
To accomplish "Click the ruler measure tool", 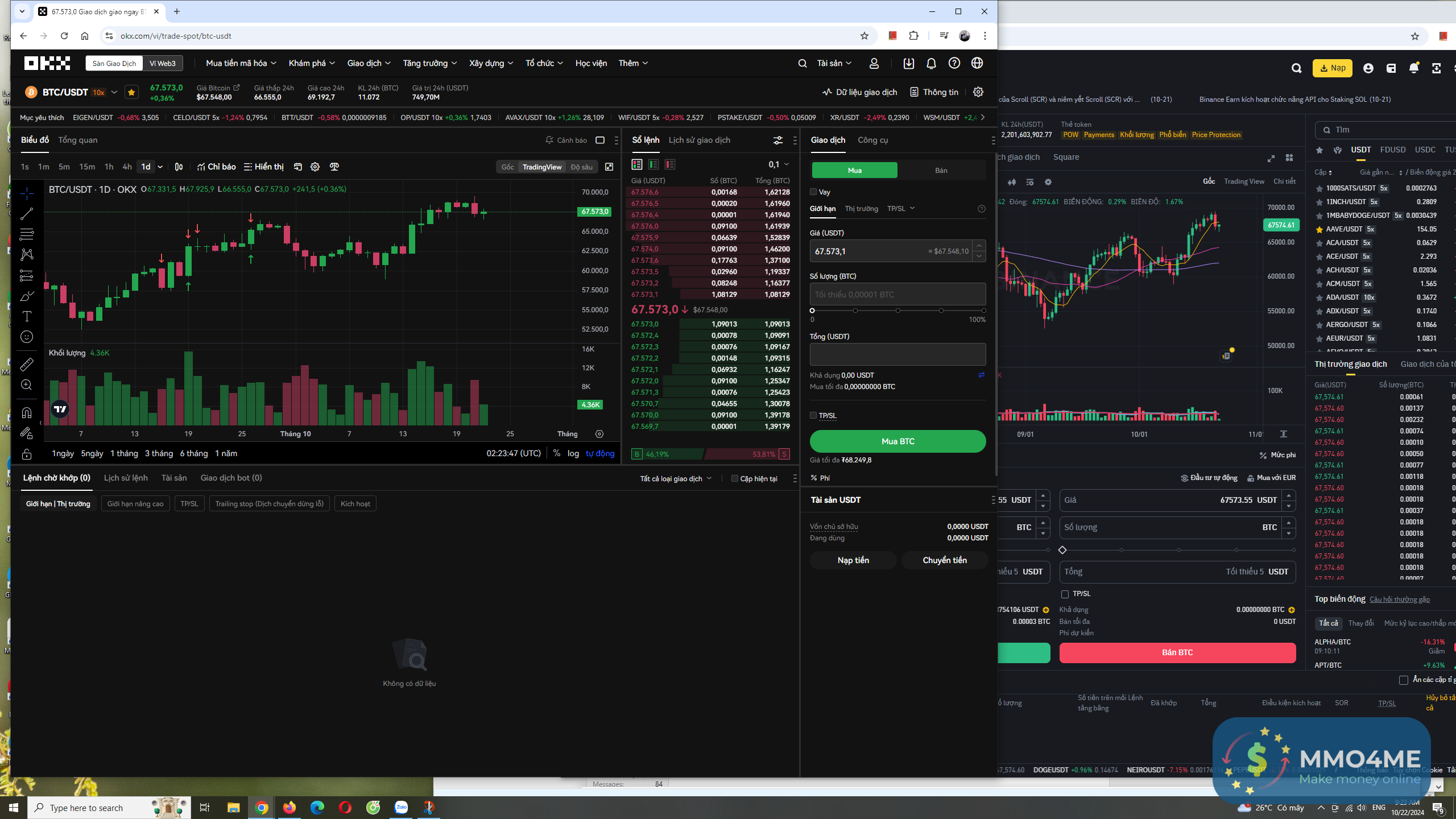I will coord(27,364).
